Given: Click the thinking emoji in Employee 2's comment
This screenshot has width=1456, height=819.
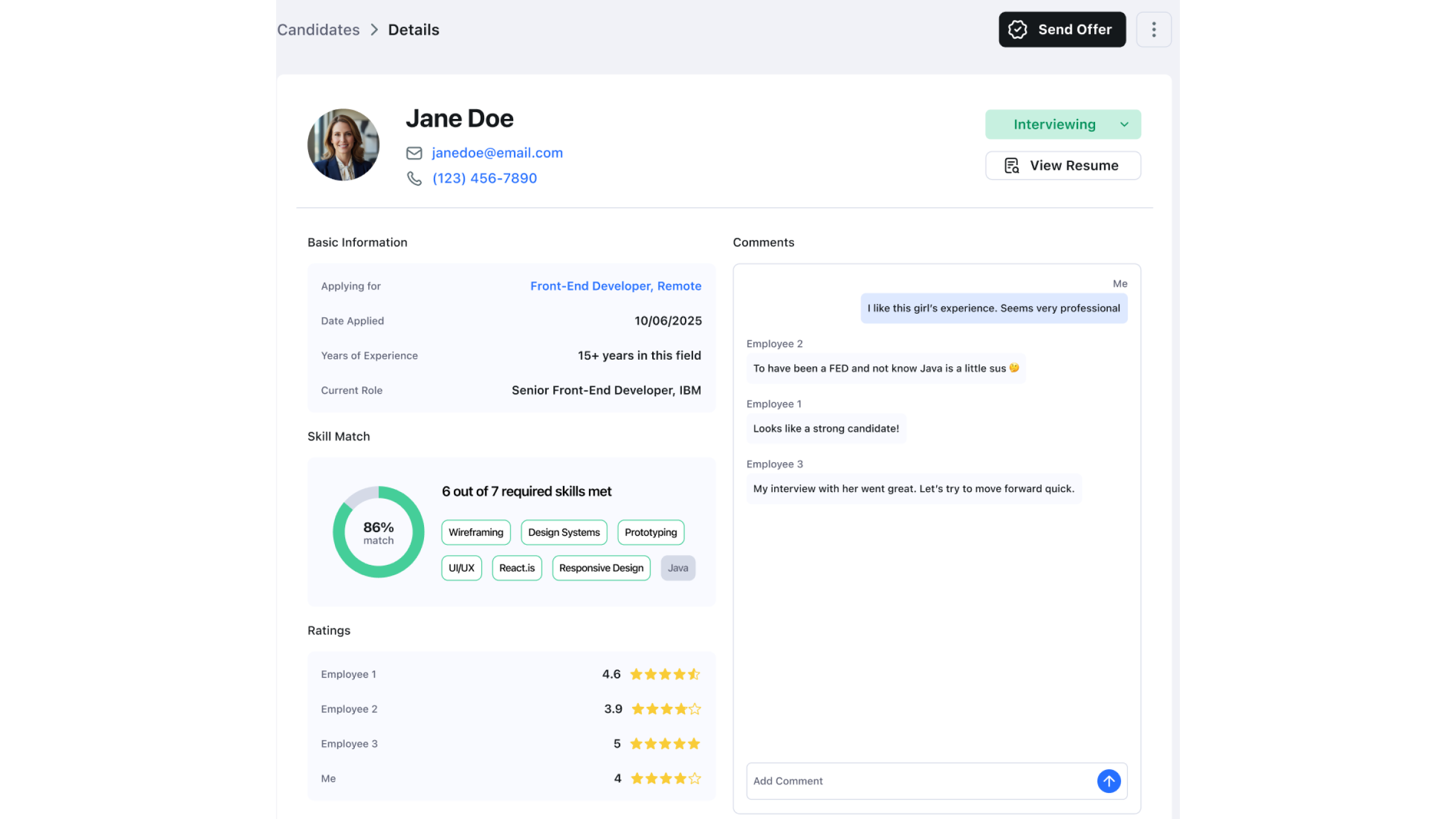Looking at the screenshot, I should click(1014, 368).
